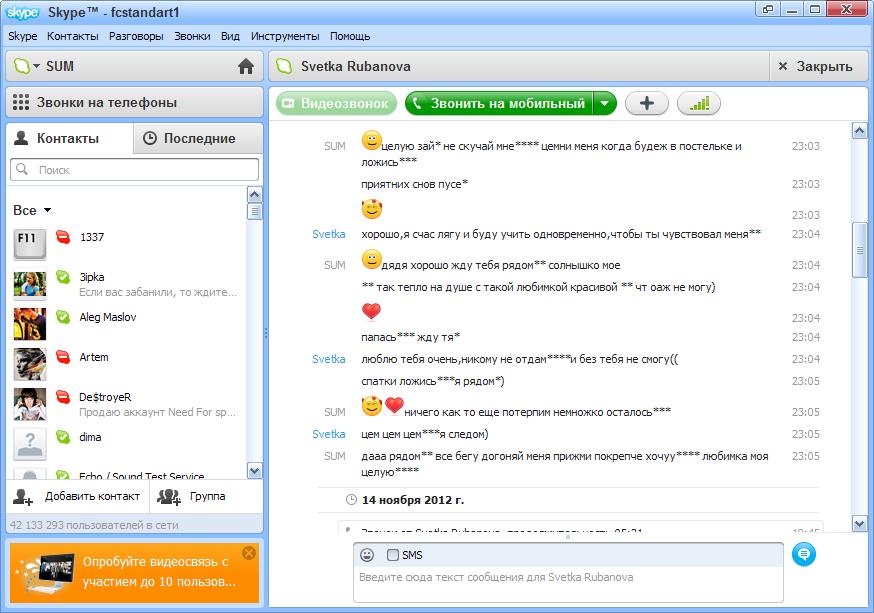Click the blue send message button
This screenshot has width=874, height=613.
tap(803, 554)
